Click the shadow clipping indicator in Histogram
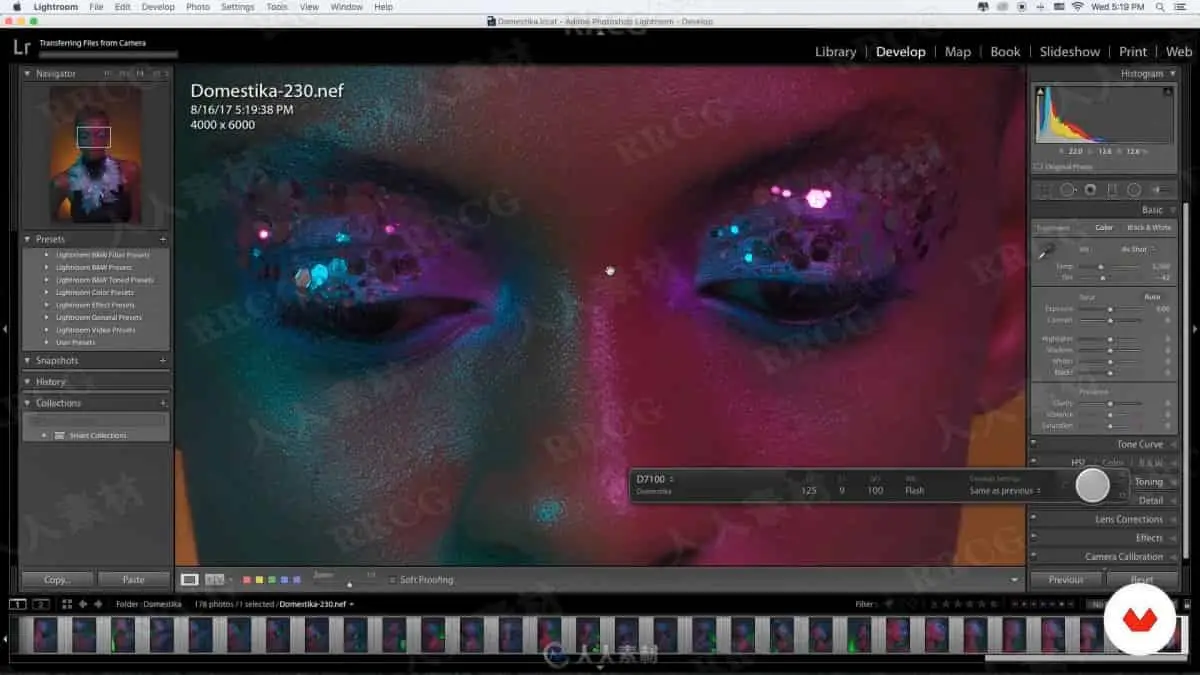This screenshot has height=675, width=1200. click(1040, 91)
